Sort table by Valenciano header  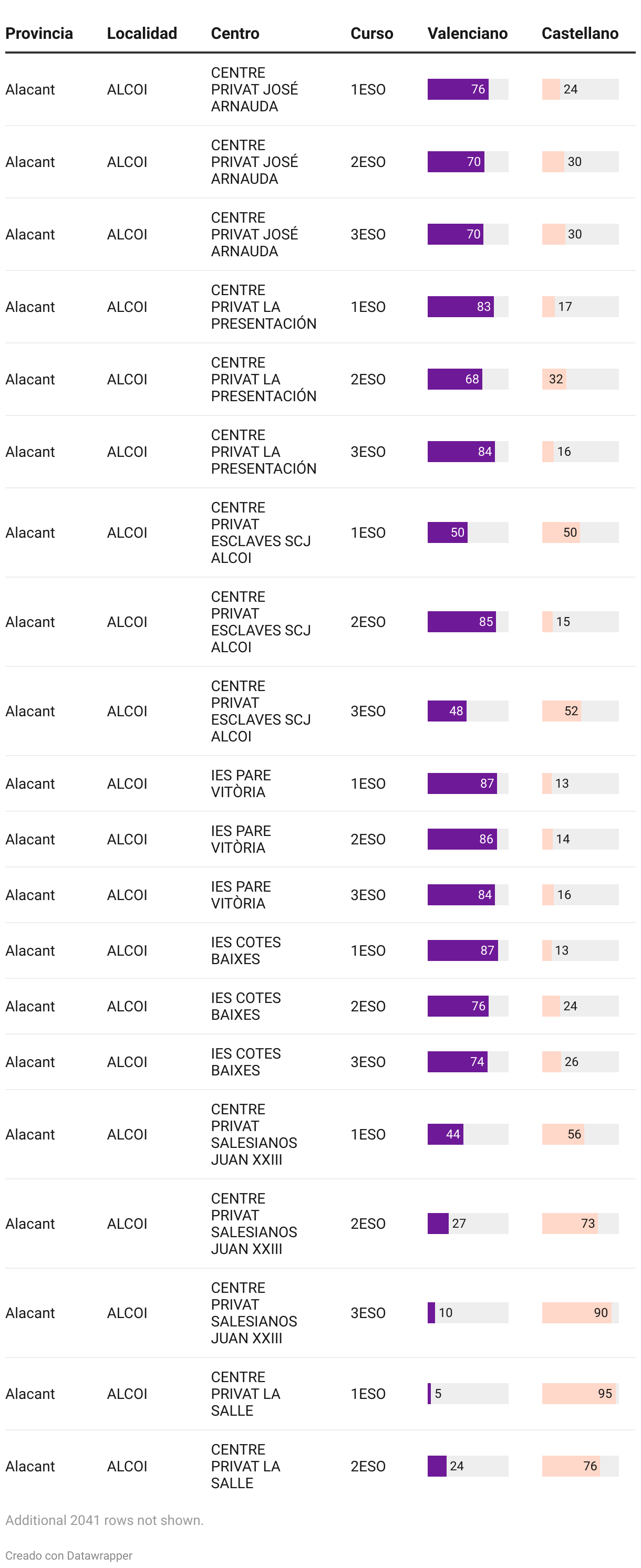pyautogui.click(x=467, y=34)
